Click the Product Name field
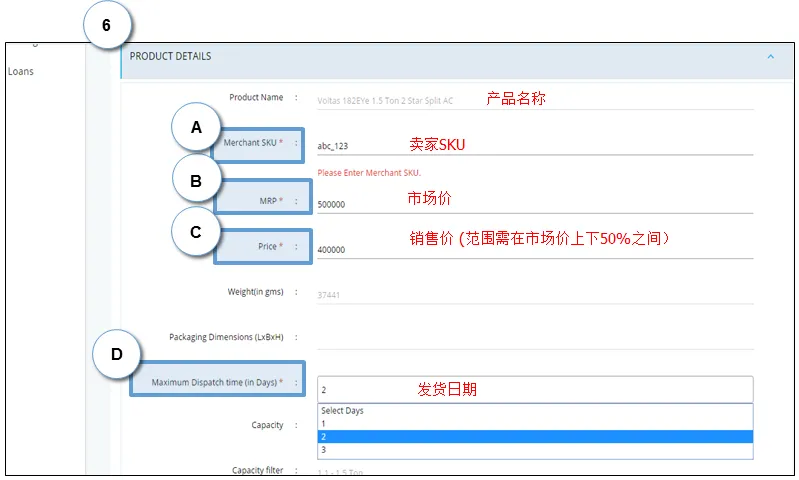 tap(535, 100)
